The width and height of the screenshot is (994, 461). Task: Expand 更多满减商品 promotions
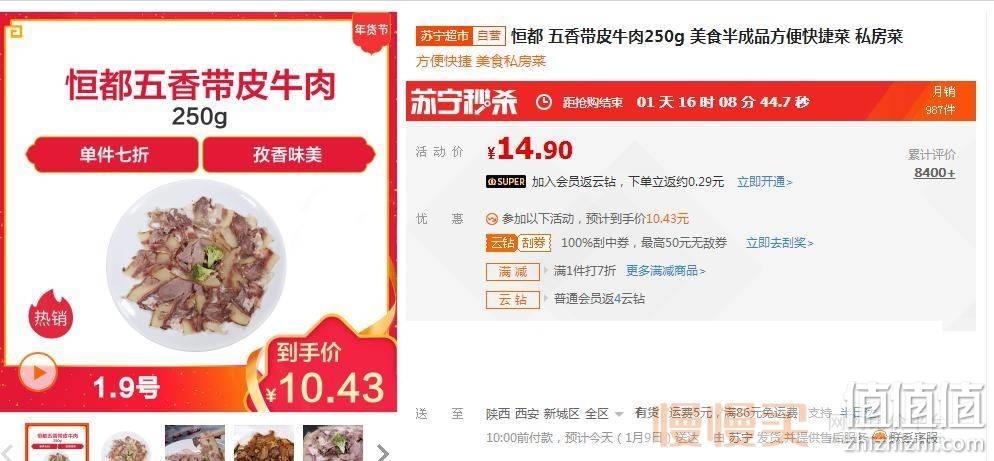click(x=666, y=271)
